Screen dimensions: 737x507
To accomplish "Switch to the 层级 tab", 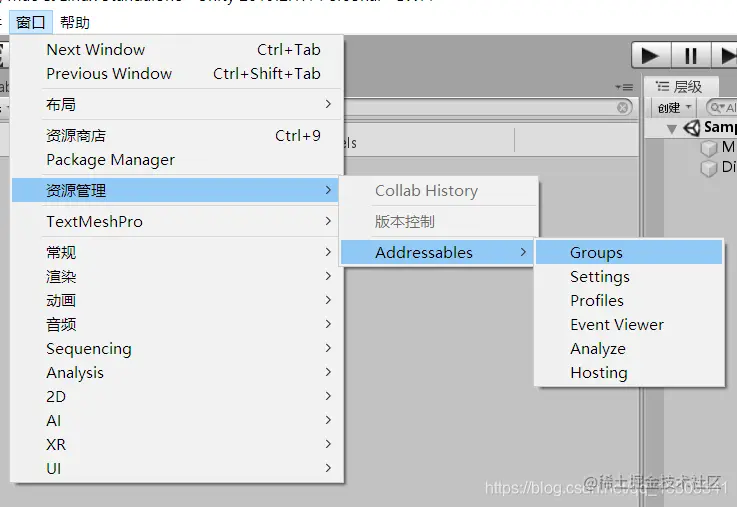I will point(681,86).
